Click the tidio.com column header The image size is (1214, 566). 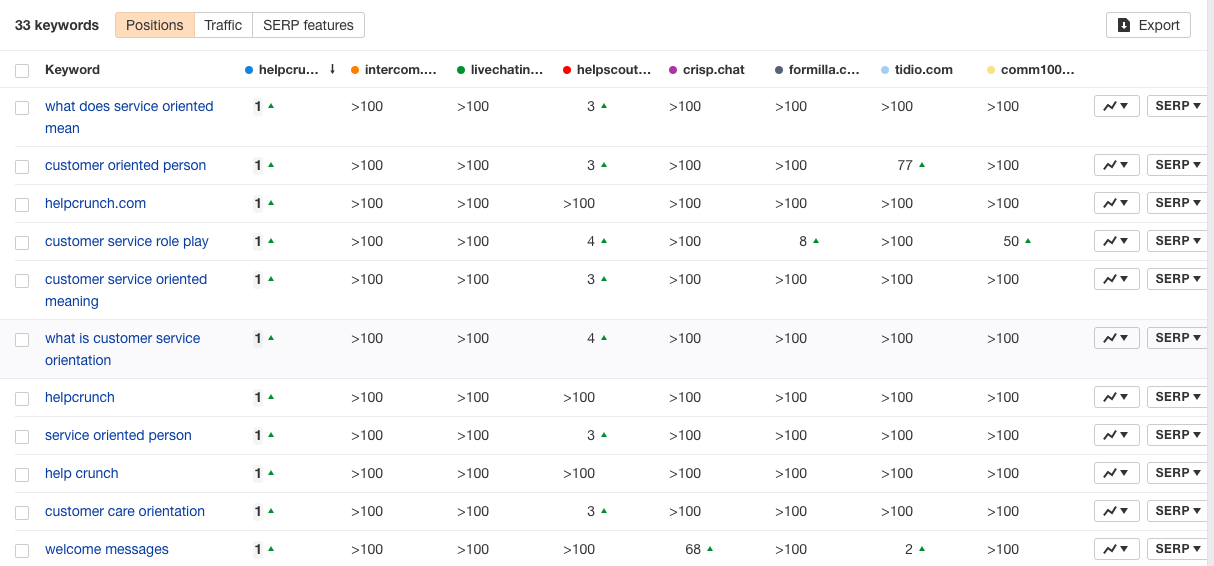click(917, 70)
